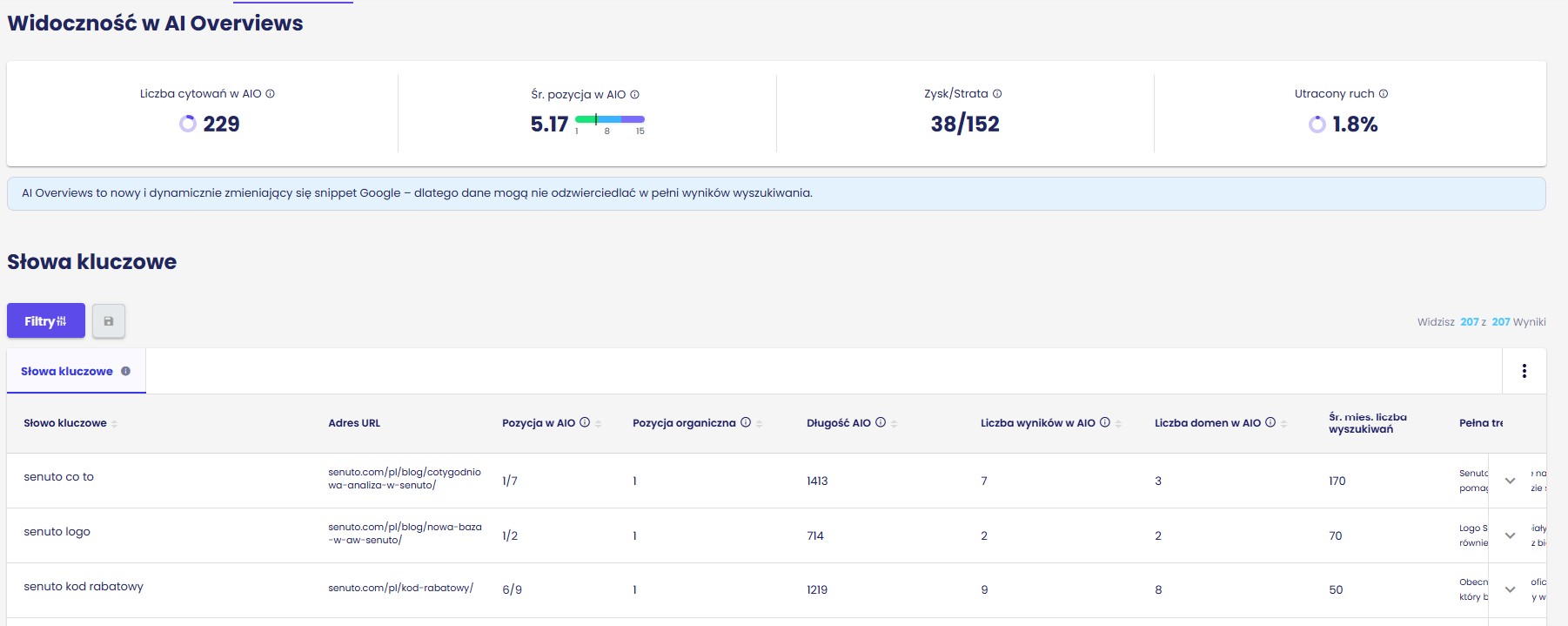Click info icon beside Liczba domen w AIO
This screenshot has height=626, width=1568.
[1270, 422]
